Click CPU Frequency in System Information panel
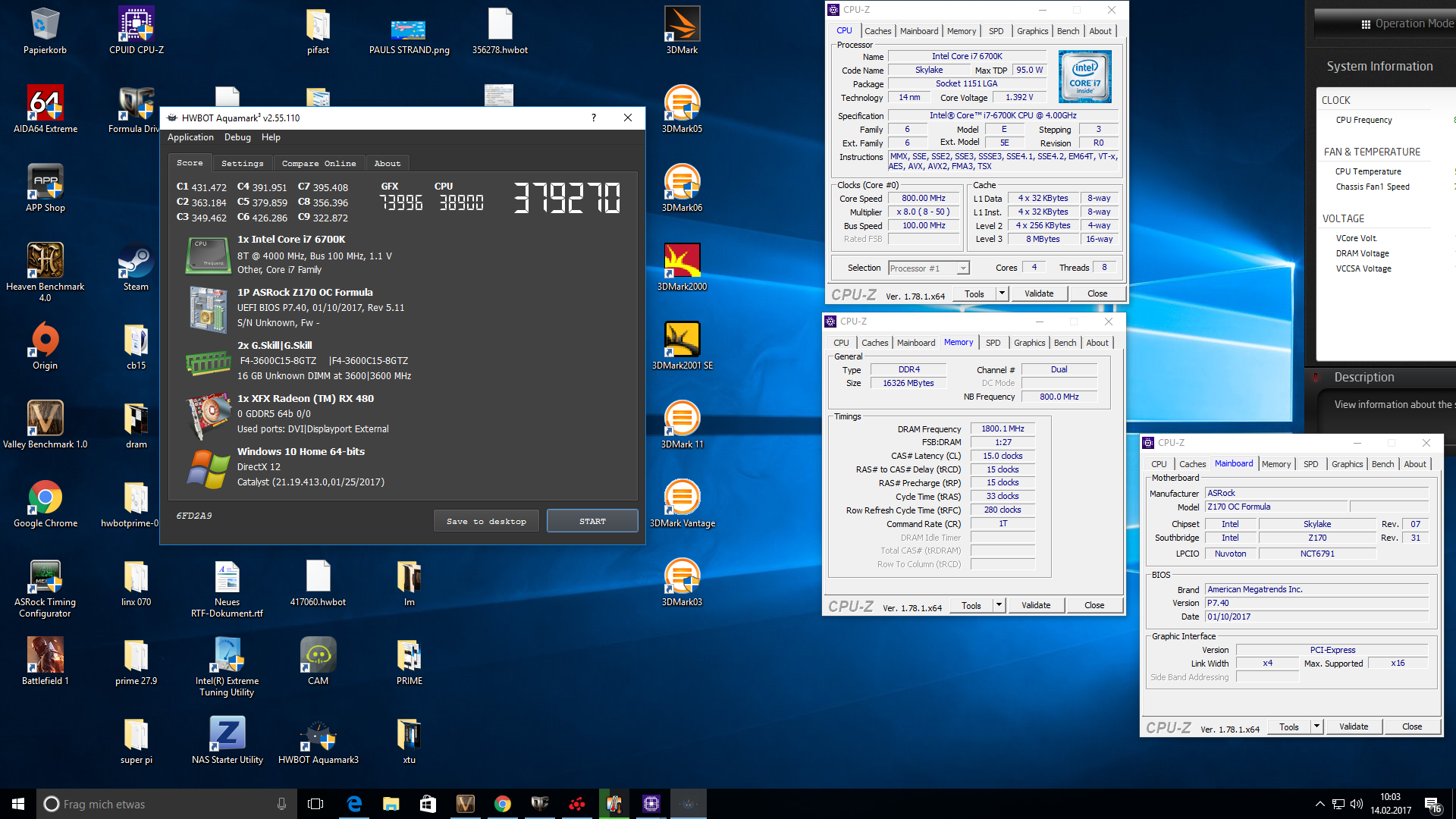 coord(1363,120)
